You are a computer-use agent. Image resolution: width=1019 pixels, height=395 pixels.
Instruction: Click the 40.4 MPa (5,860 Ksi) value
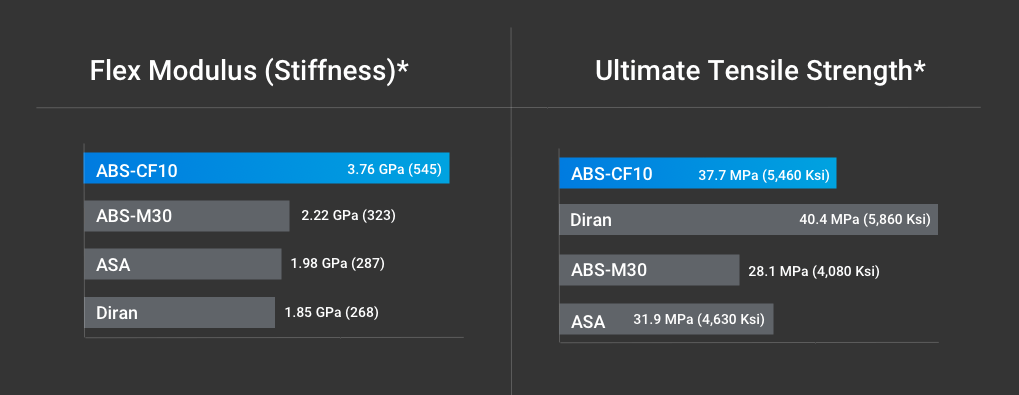click(865, 220)
